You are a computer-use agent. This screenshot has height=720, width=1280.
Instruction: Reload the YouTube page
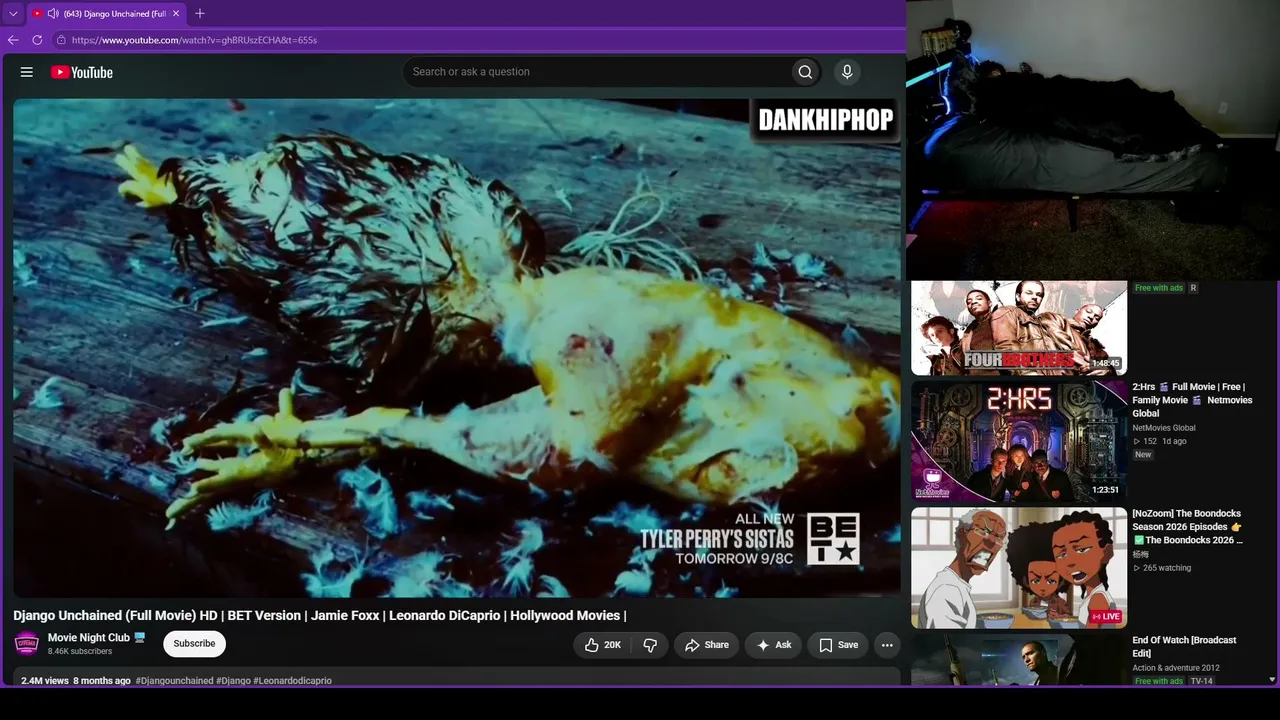[x=37, y=40]
